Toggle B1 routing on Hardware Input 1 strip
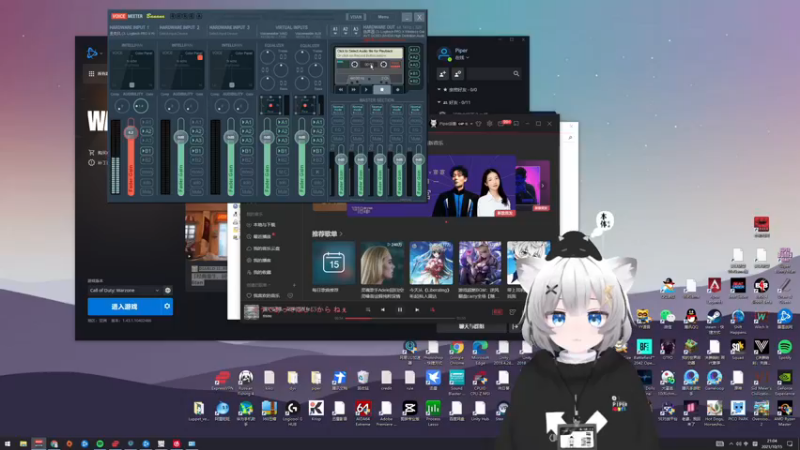 point(147,151)
